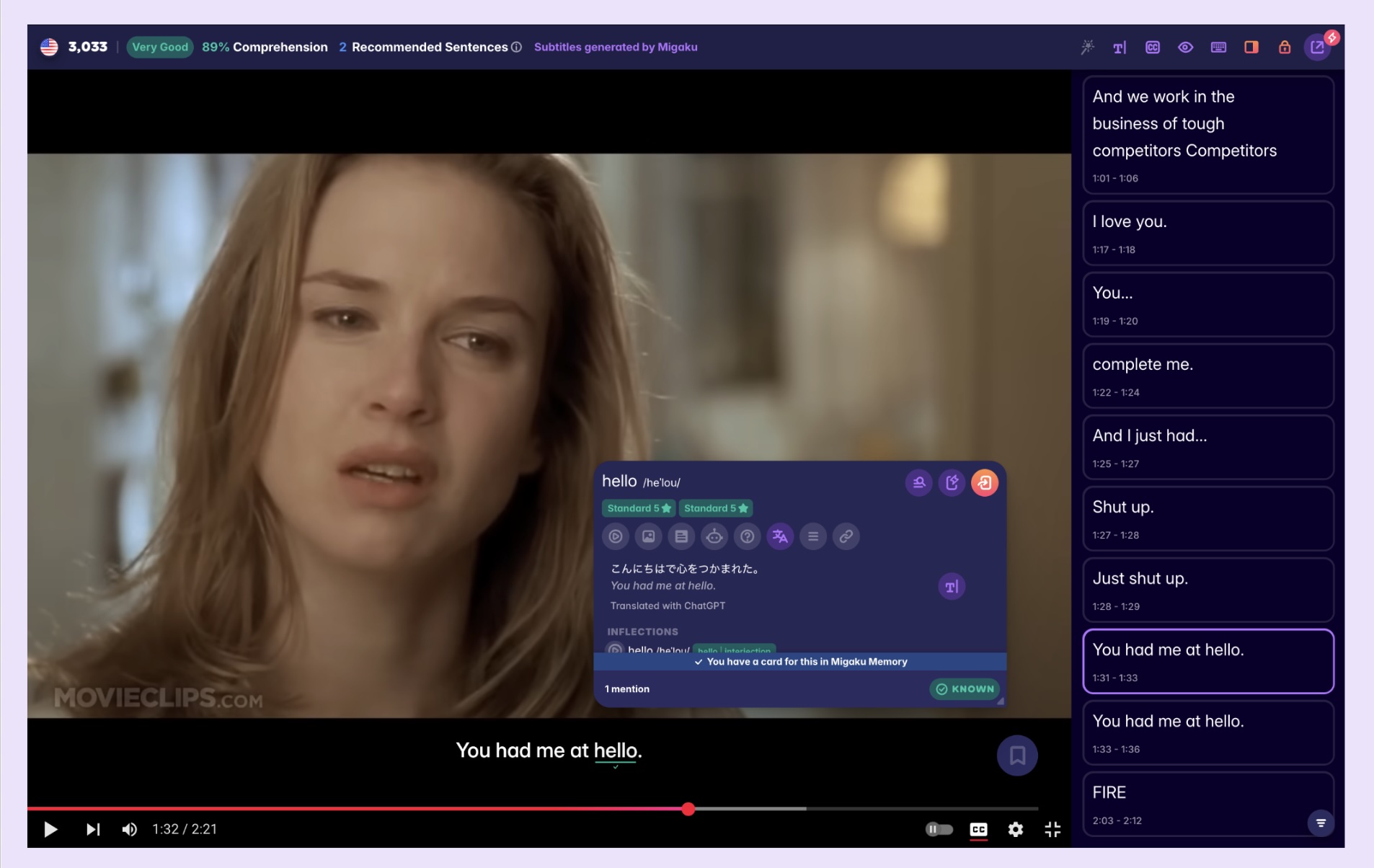Viewport: 1374px width, 868px height.
Task: Exit fullscreen mode
Action: click(x=1052, y=830)
